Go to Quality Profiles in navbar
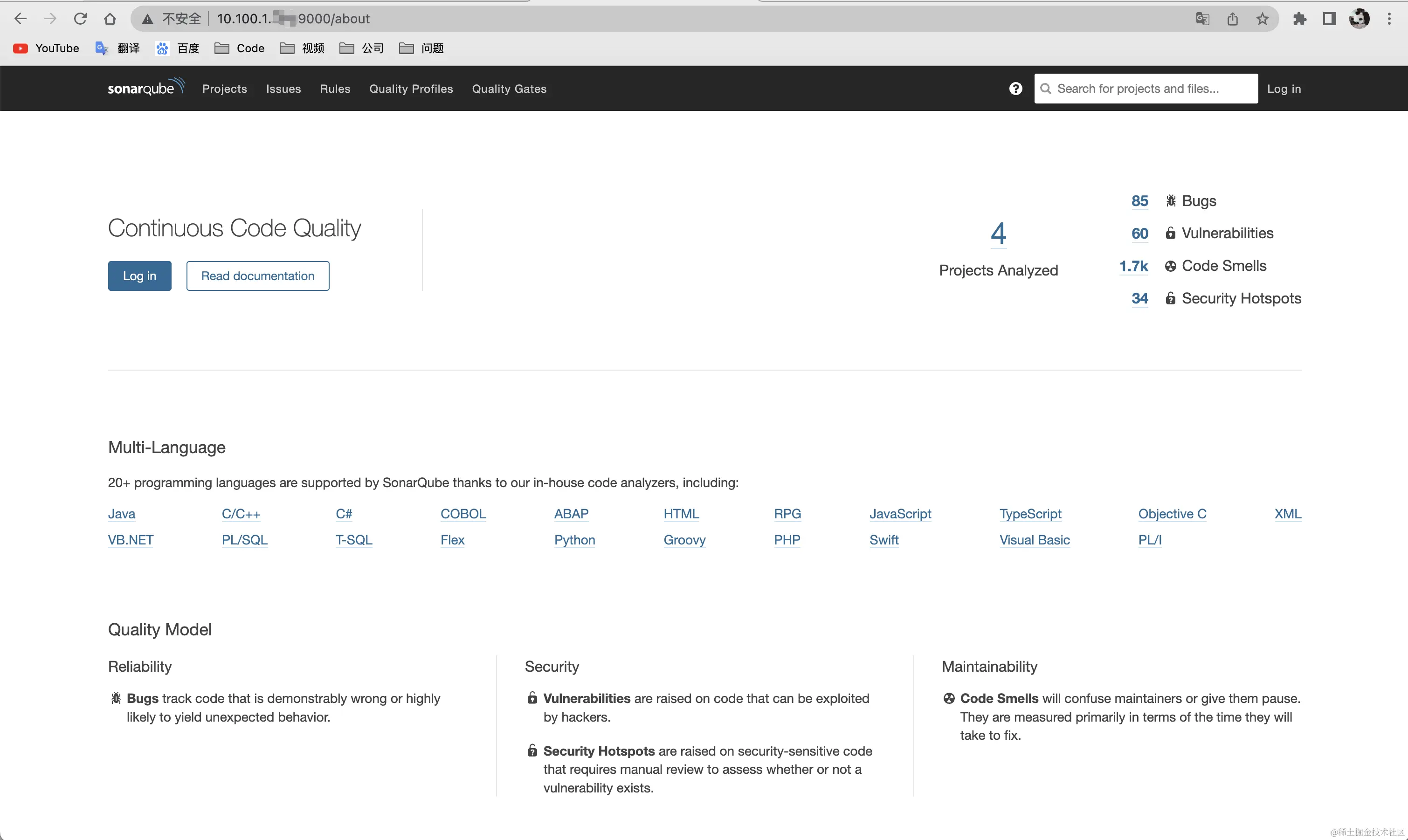Viewport: 1408px width, 840px height. [411, 89]
